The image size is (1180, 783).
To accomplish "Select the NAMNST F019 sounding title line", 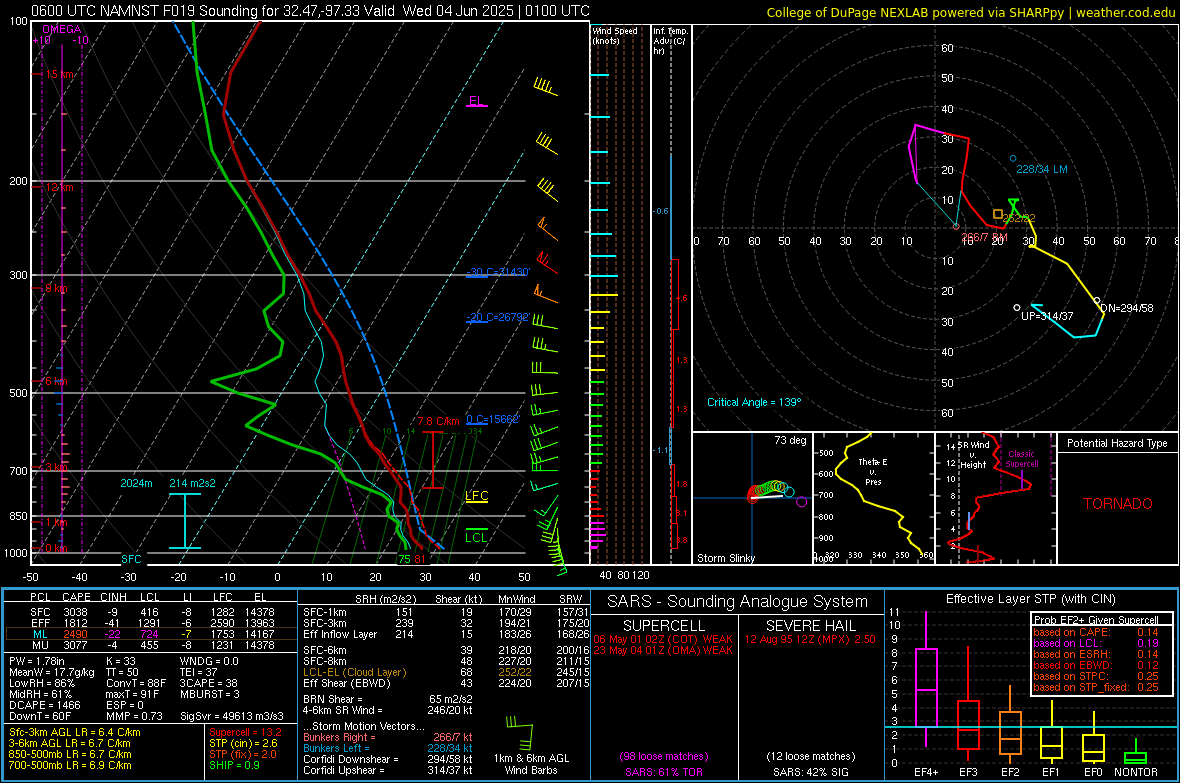I will click(x=310, y=11).
